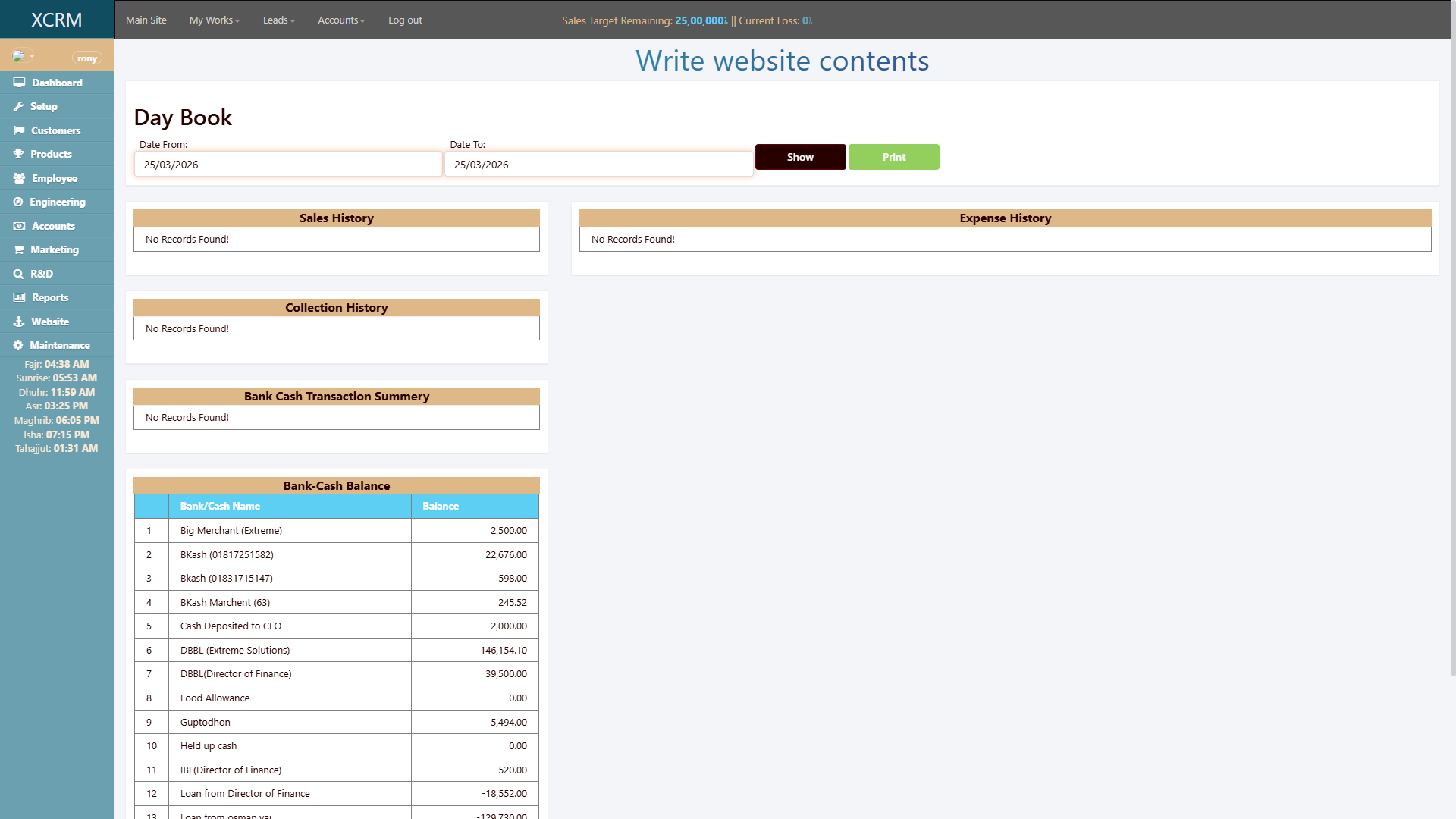Viewport: 1456px width, 819px height.
Task: Select the Reports chart icon
Action: [19, 297]
